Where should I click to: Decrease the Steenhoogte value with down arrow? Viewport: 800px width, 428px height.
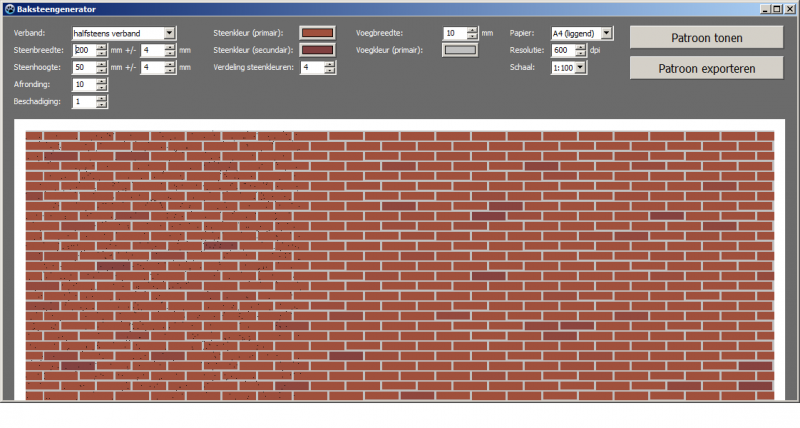click(102, 70)
